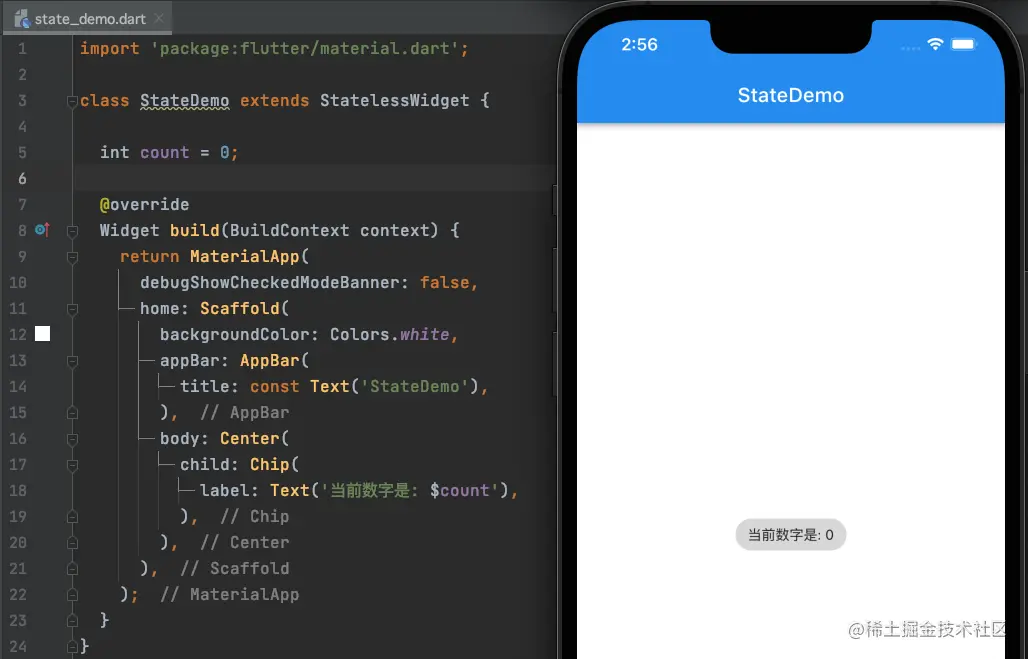
Task: Tap the chip labeled 当前数字是: 0
Action: [790, 535]
